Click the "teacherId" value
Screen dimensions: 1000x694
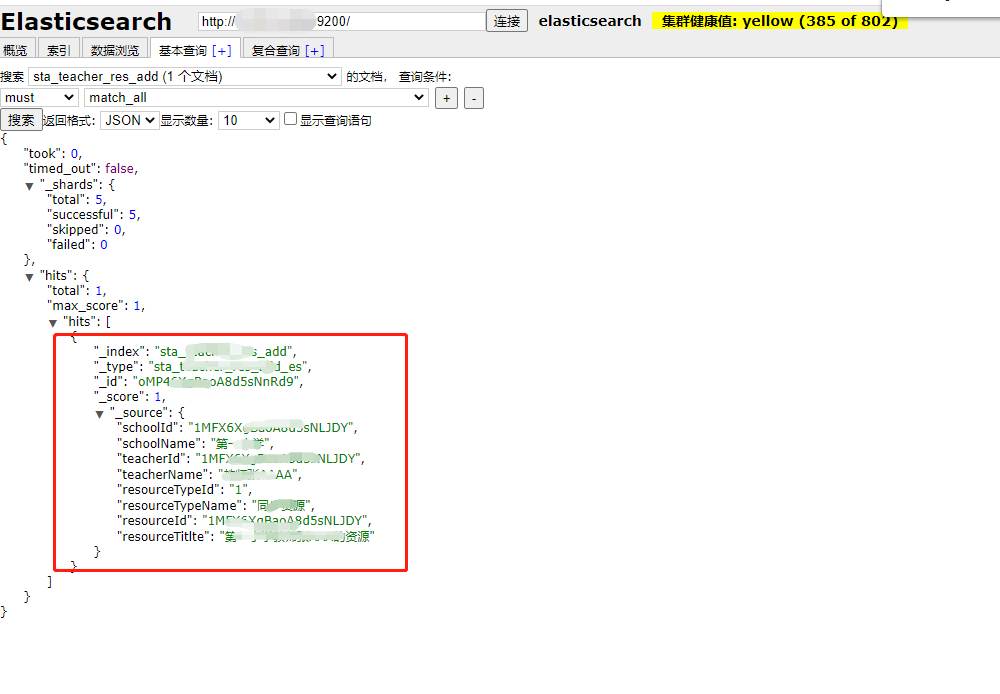[x=279, y=459]
